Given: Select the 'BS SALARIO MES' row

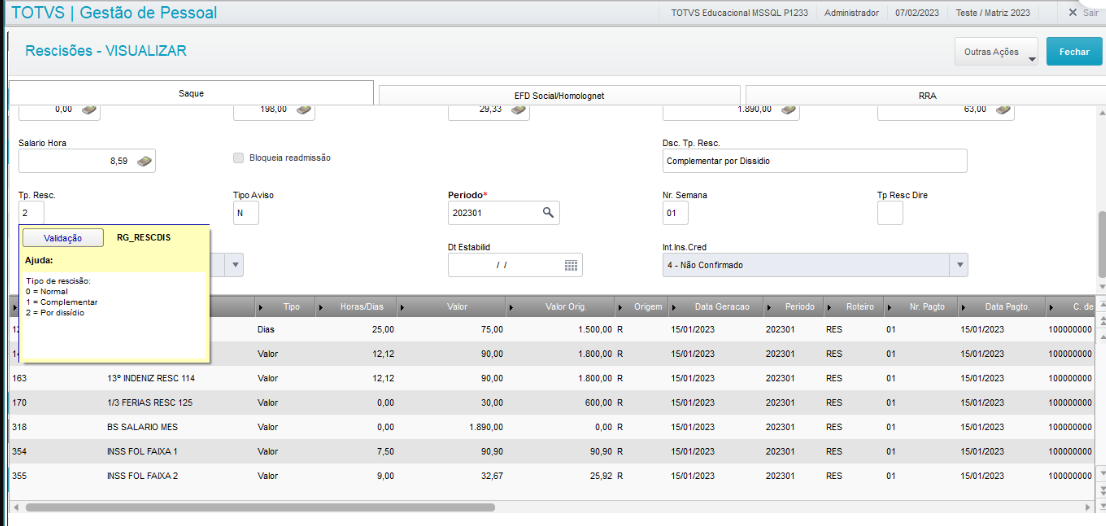Looking at the screenshot, I should tap(552, 427).
